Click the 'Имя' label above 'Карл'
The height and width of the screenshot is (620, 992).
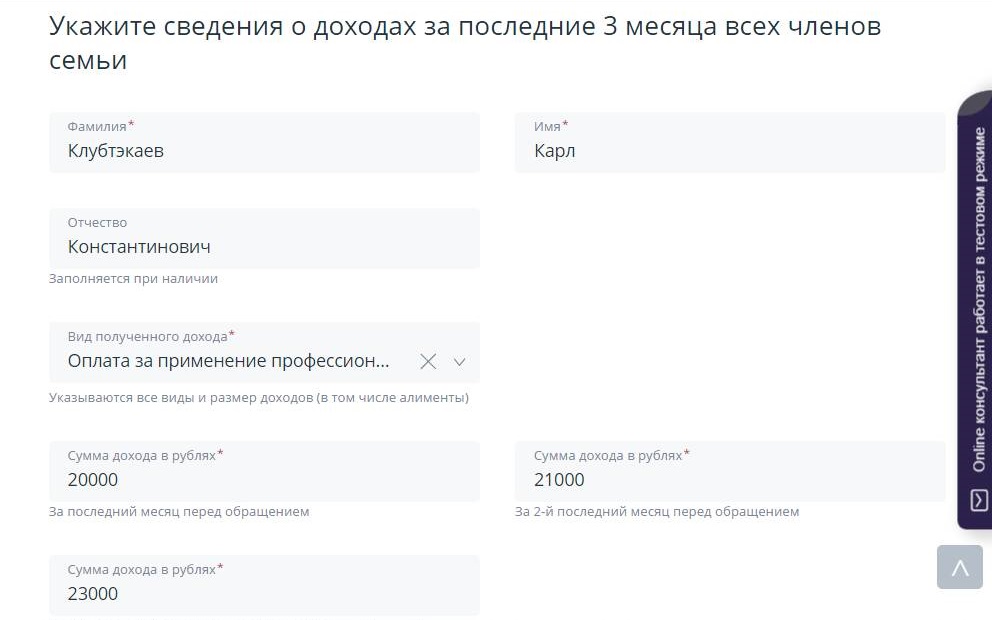(547, 127)
